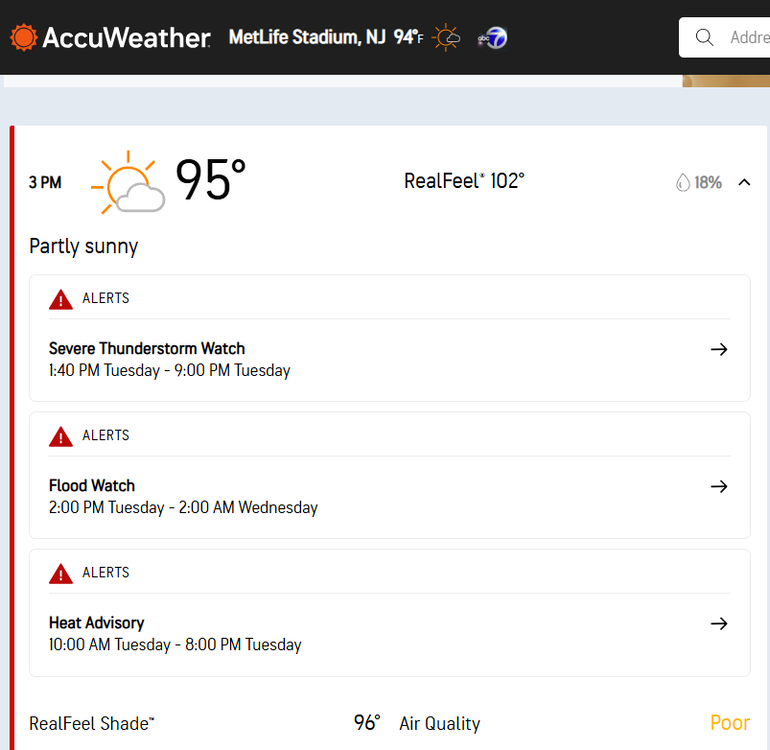Click the large partly sunny weather icon
The image size is (770, 750).
point(128,182)
